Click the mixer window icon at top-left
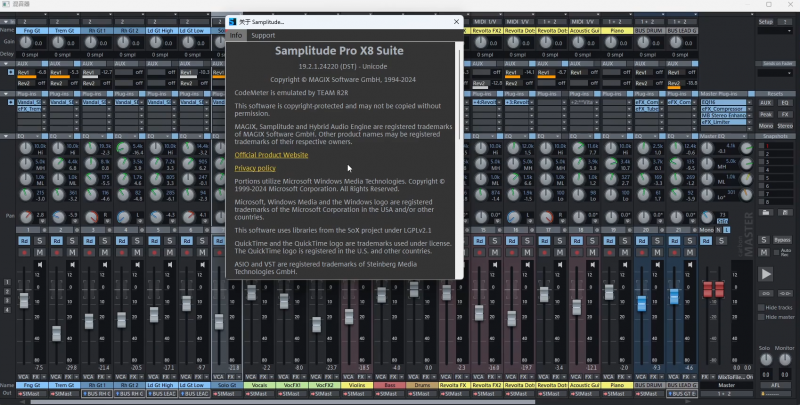The height and width of the screenshot is (405, 800). [x=6, y=4]
